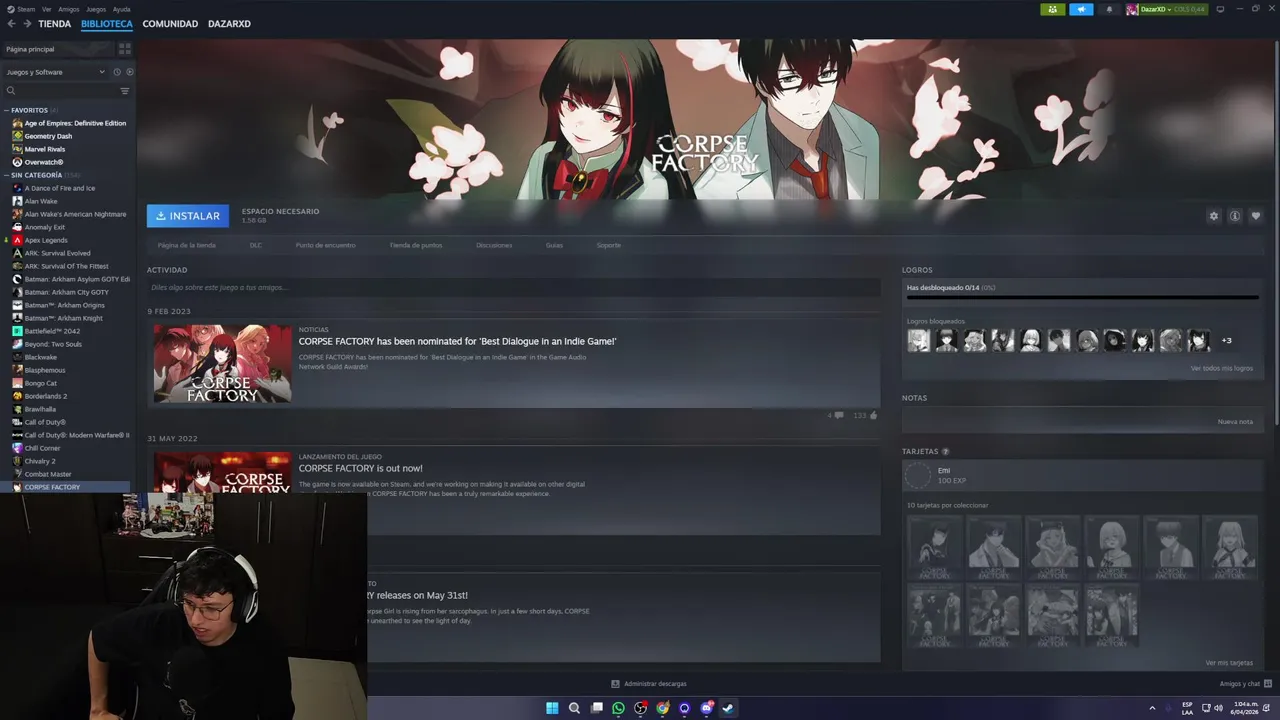Open the cards help question mark
This screenshot has width=1280, height=720.
[945, 452]
